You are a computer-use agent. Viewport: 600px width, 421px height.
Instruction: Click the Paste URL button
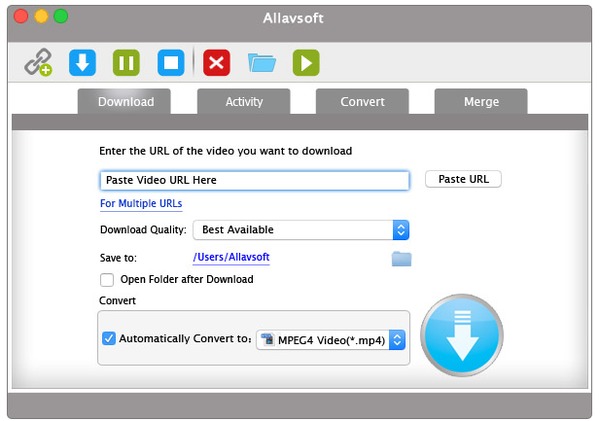coord(463,179)
